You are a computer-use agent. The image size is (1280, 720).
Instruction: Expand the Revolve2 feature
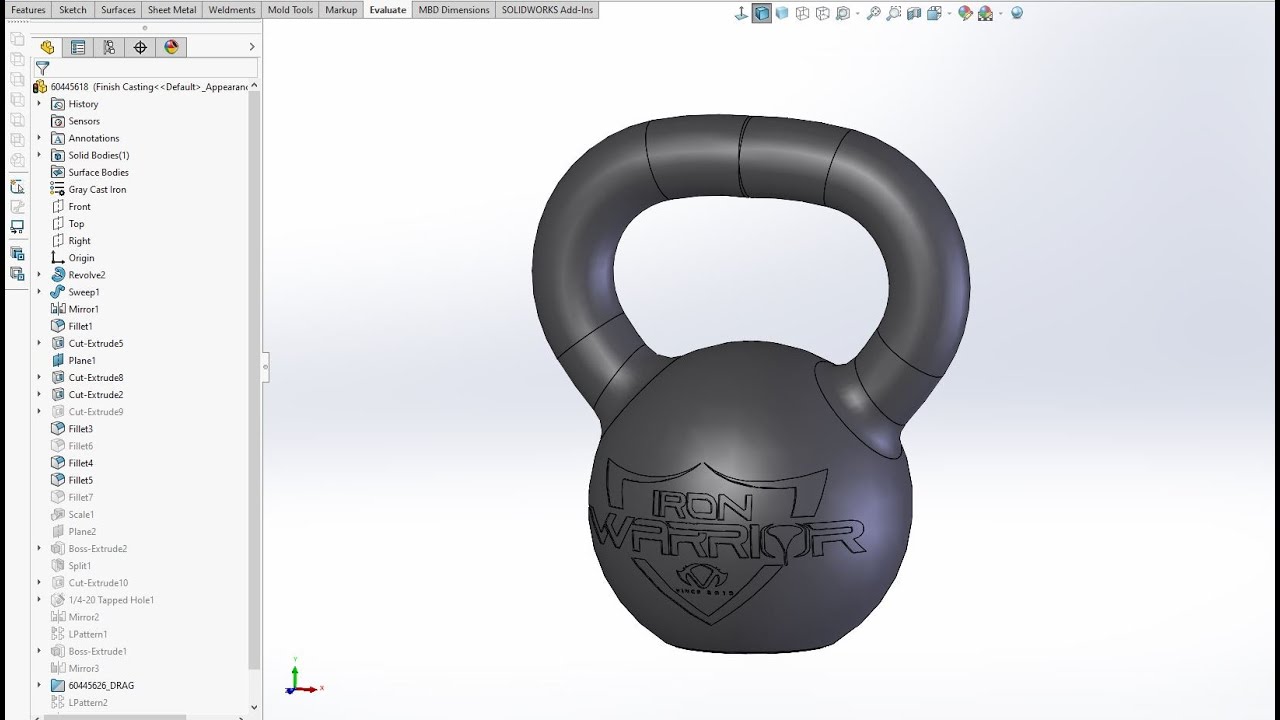click(39, 275)
